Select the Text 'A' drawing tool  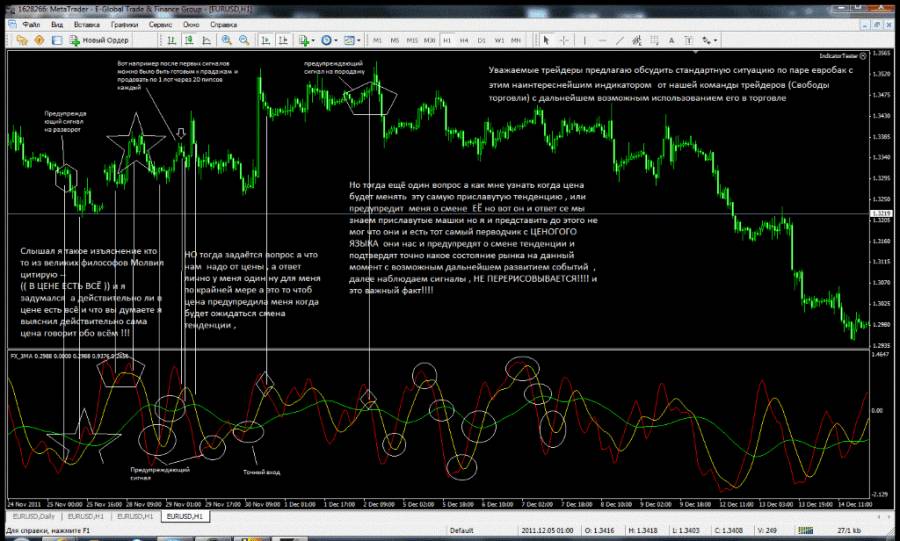669,40
